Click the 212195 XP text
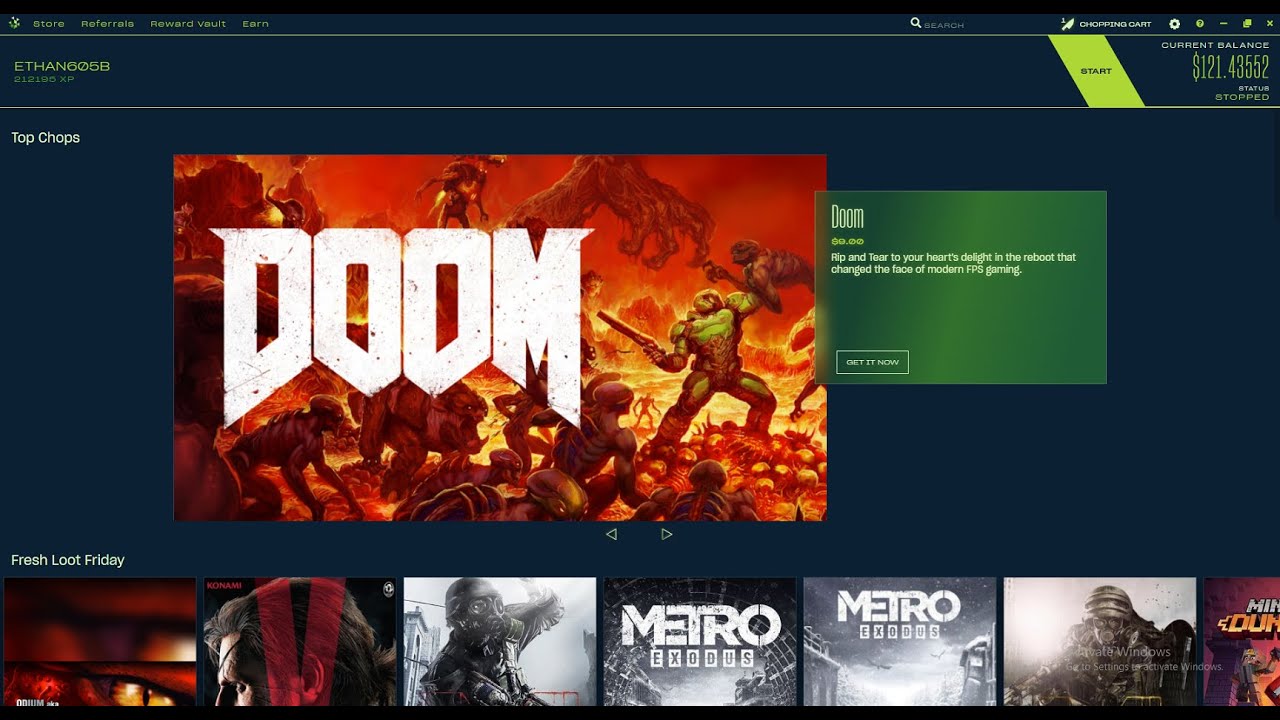 (44, 80)
